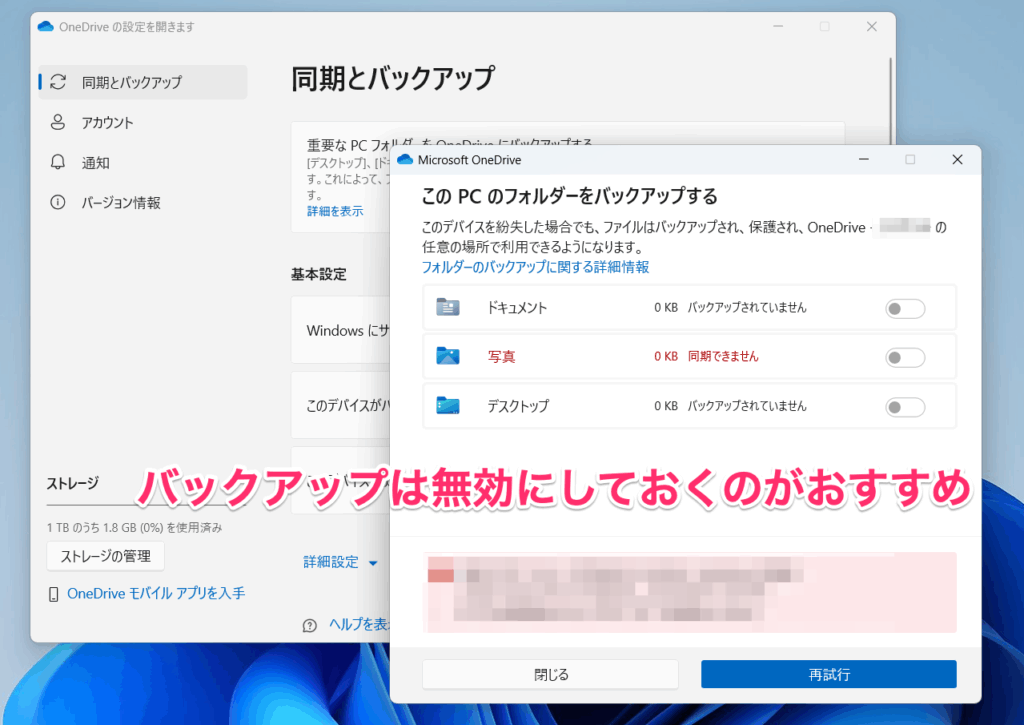The image size is (1024, 725).
Task: Click the sync arrows icon in sidebar
Action: point(58,82)
